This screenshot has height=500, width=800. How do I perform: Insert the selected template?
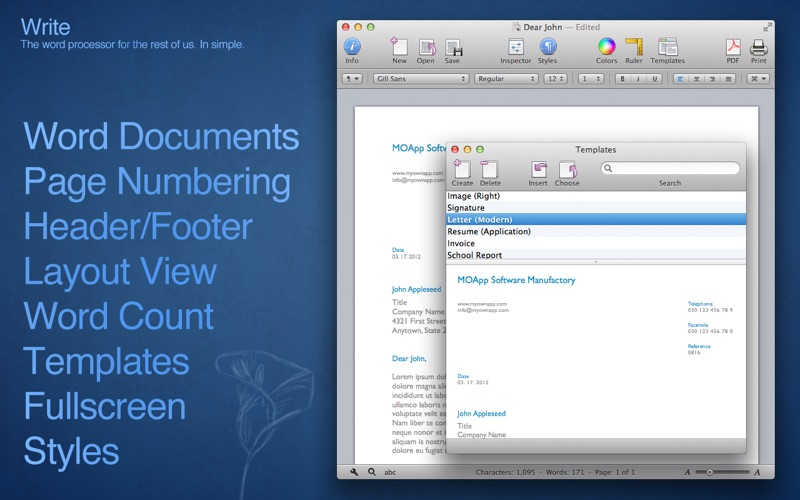538,171
